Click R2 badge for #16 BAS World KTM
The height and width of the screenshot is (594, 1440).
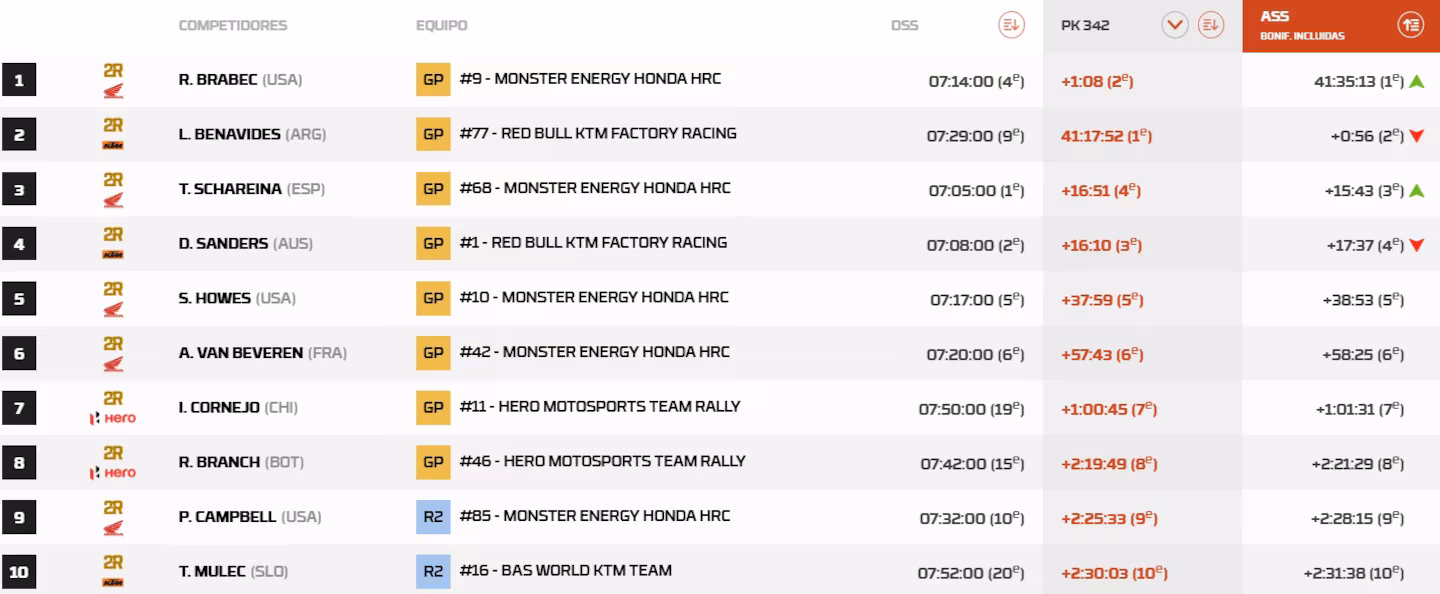pos(433,570)
